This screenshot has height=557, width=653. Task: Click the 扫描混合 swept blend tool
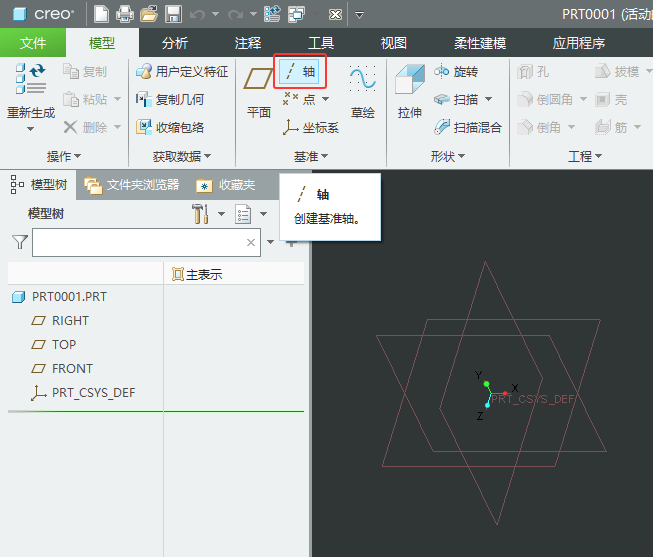[467, 127]
